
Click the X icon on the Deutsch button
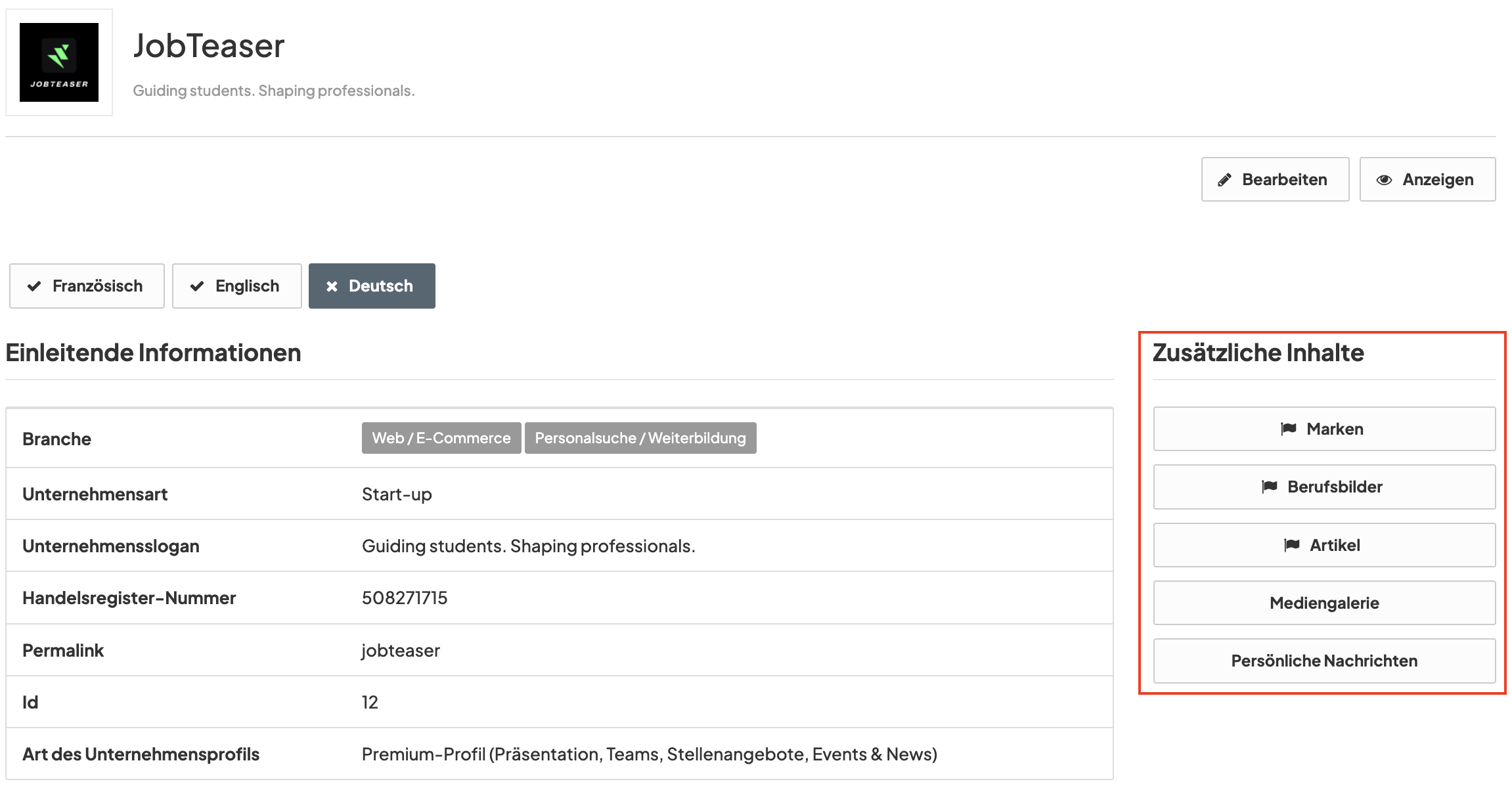[x=332, y=286]
